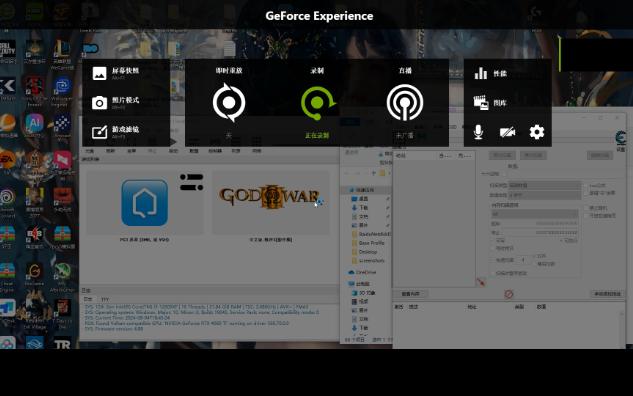
Task: Click the green Record (录制) icon
Action: coord(318,103)
